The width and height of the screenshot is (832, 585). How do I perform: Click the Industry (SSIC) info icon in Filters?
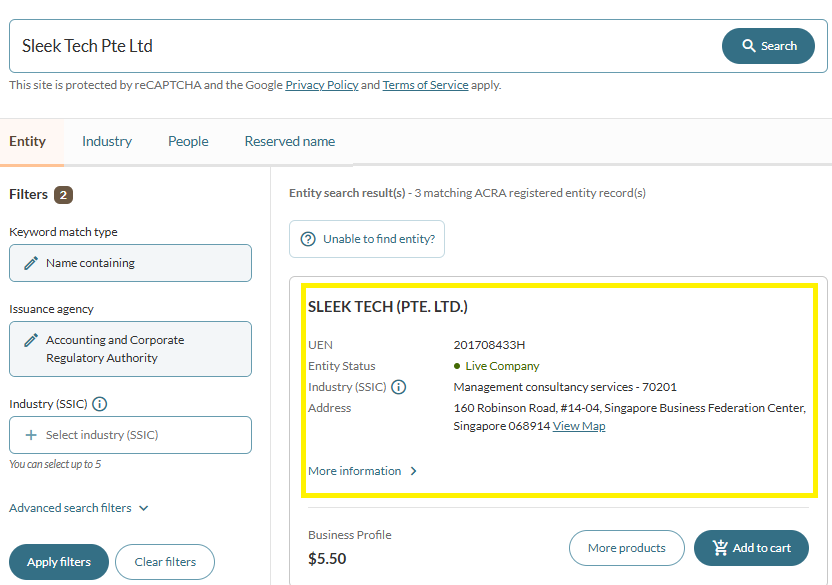pyautogui.click(x=99, y=404)
